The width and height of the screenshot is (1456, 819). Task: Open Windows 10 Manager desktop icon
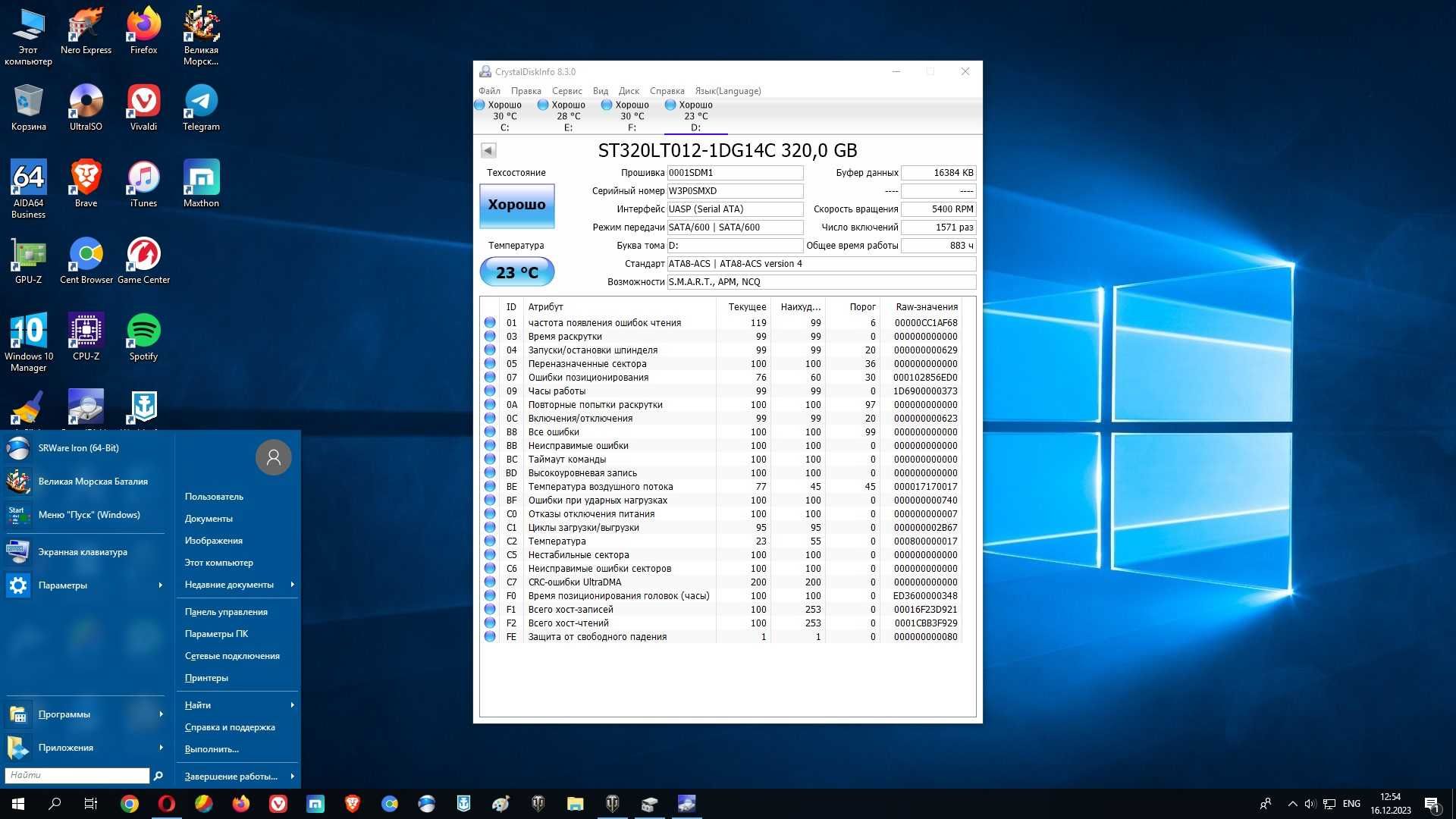click(29, 342)
